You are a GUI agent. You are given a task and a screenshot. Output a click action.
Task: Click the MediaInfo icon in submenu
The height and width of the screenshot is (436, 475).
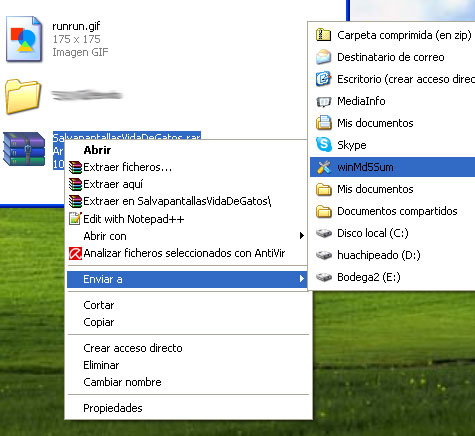tap(323, 101)
